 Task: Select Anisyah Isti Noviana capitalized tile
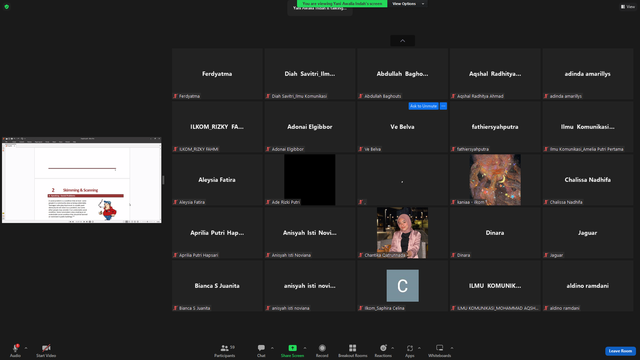pyautogui.click(x=310, y=233)
